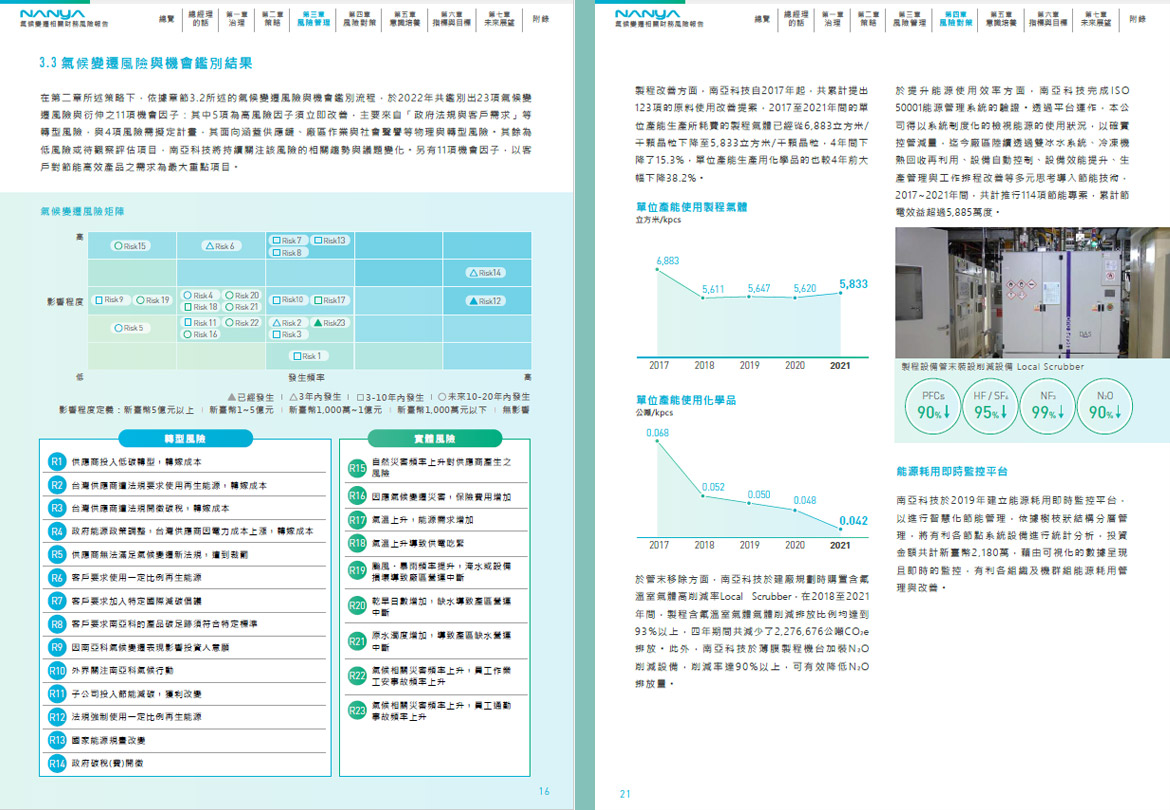The height and width of the screenshot is (810, 1170).
Task: Click the R23 badge in physical risks
Action: pos(357,710)
